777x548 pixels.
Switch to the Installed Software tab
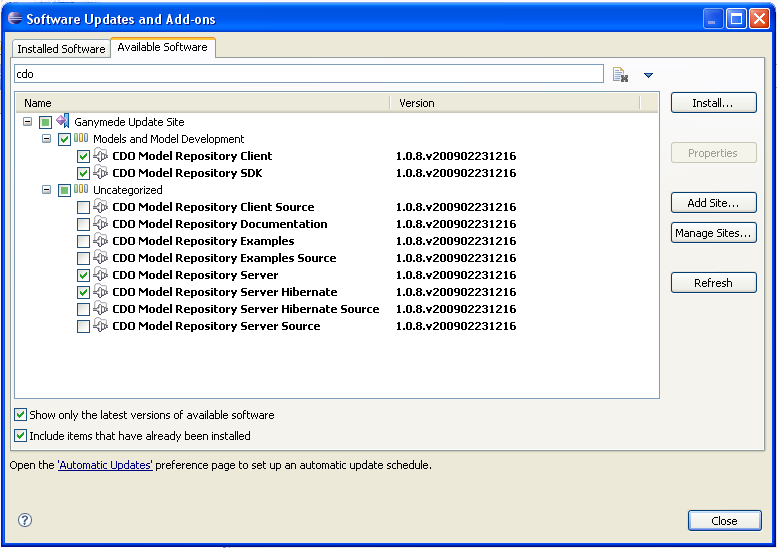(61, 49)
